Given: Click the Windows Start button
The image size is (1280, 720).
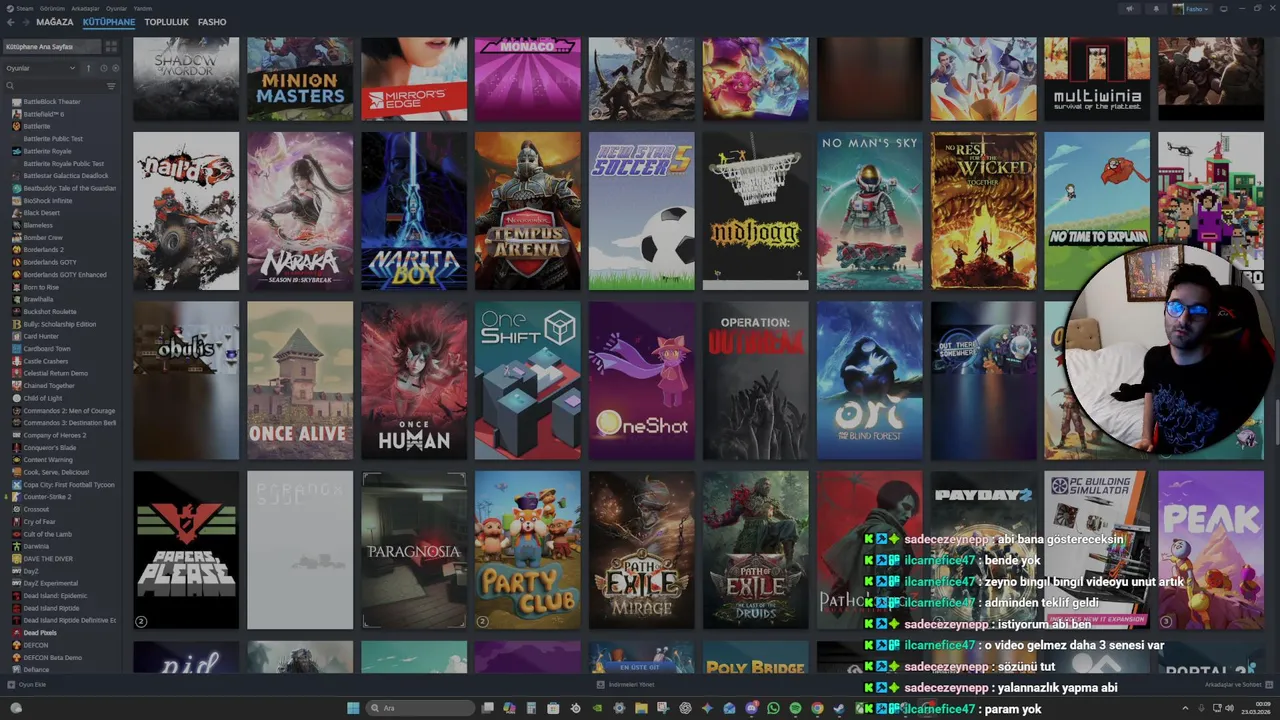Looking at the screenshot, I should pyautogui.click(x=353, y=708).
